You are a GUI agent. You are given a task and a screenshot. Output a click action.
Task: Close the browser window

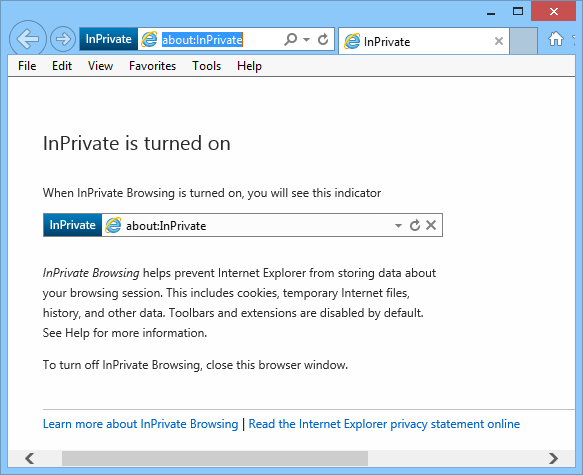[x=554, y=12]
